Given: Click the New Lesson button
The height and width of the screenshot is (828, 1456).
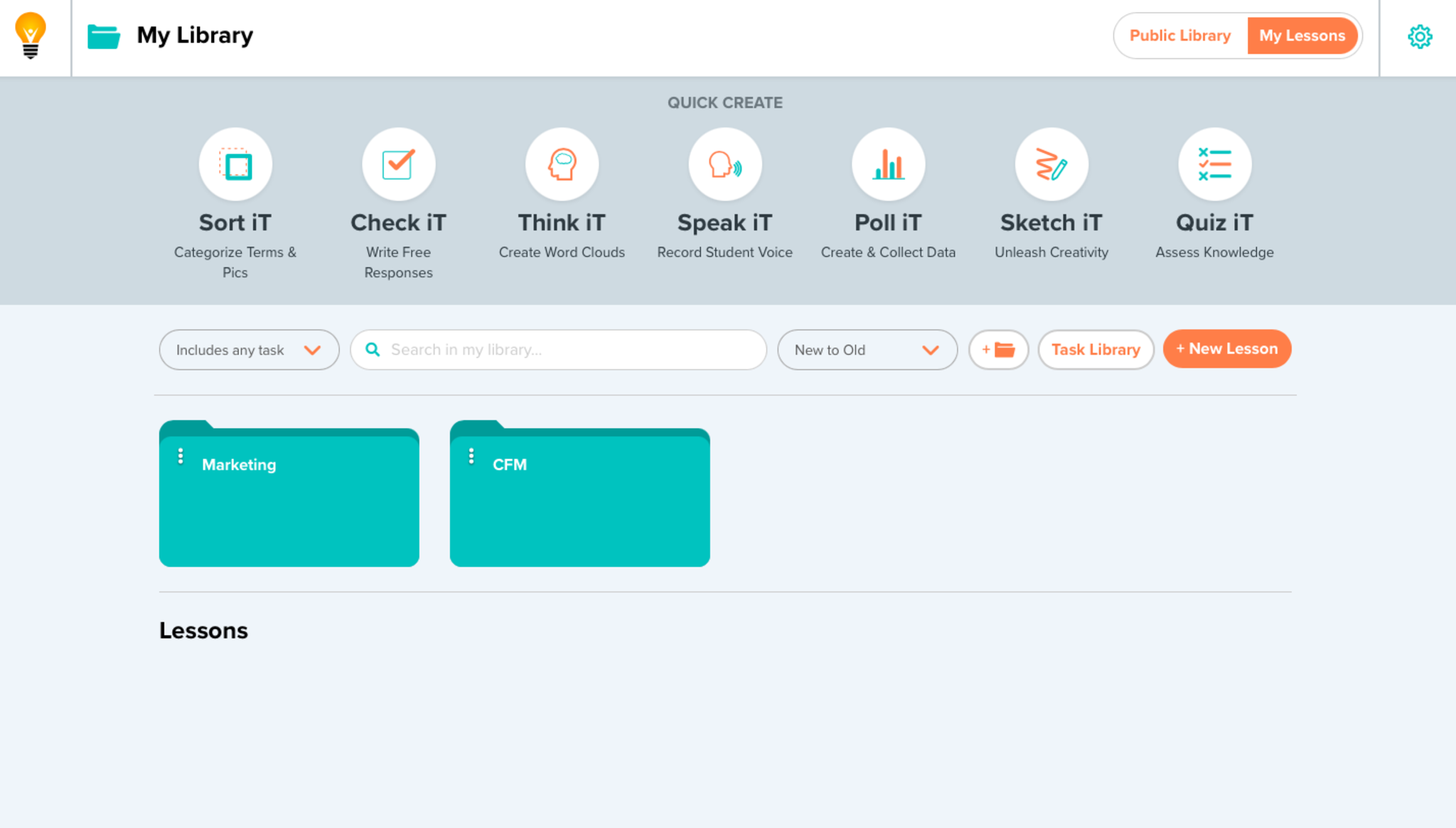Looking at the screenshot, I should (1226, 349).
